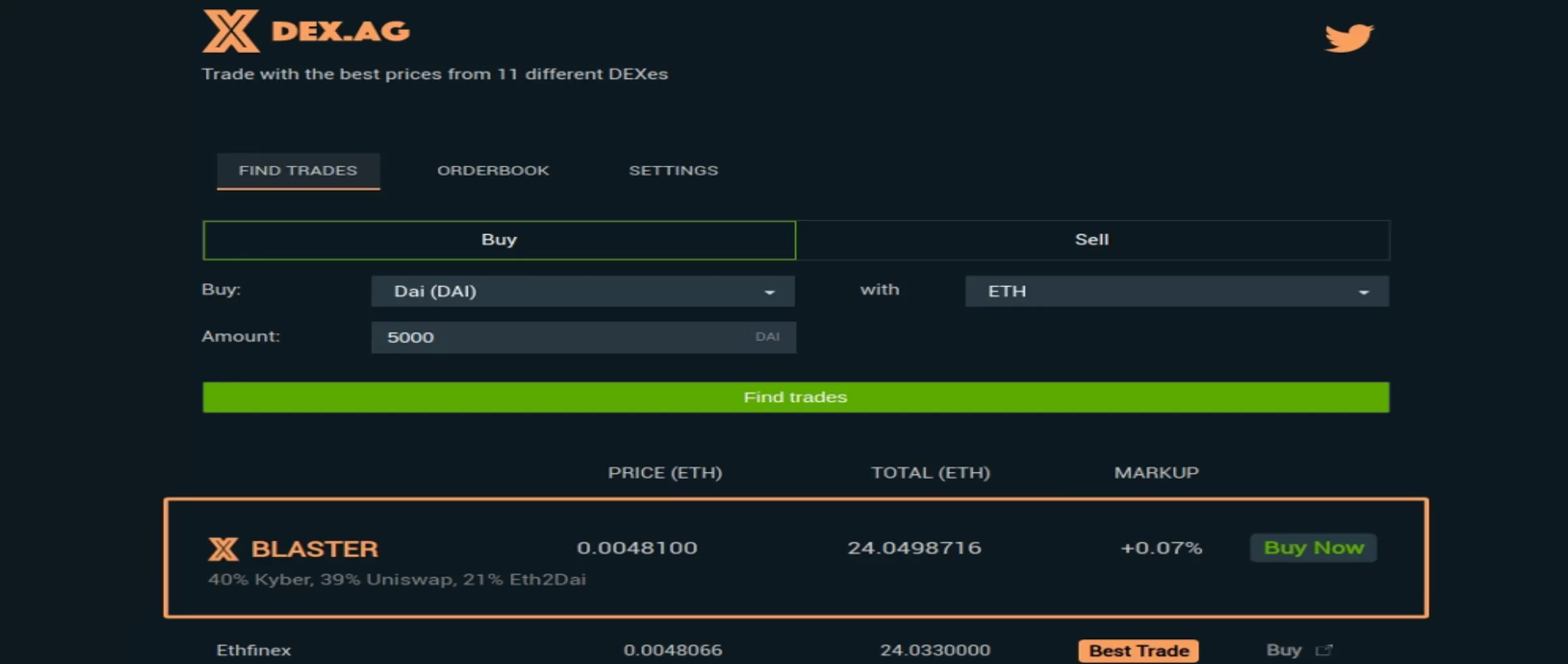Select the Sell mode toggle

(1092, 240)
